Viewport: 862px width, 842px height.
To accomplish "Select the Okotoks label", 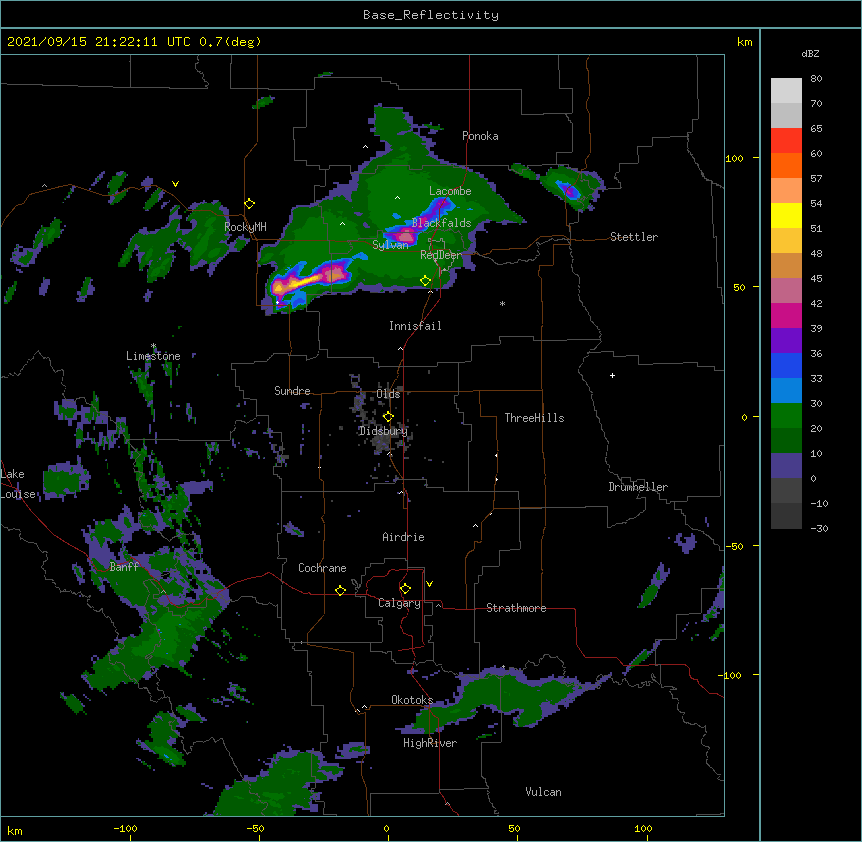I will coord(412,700).
